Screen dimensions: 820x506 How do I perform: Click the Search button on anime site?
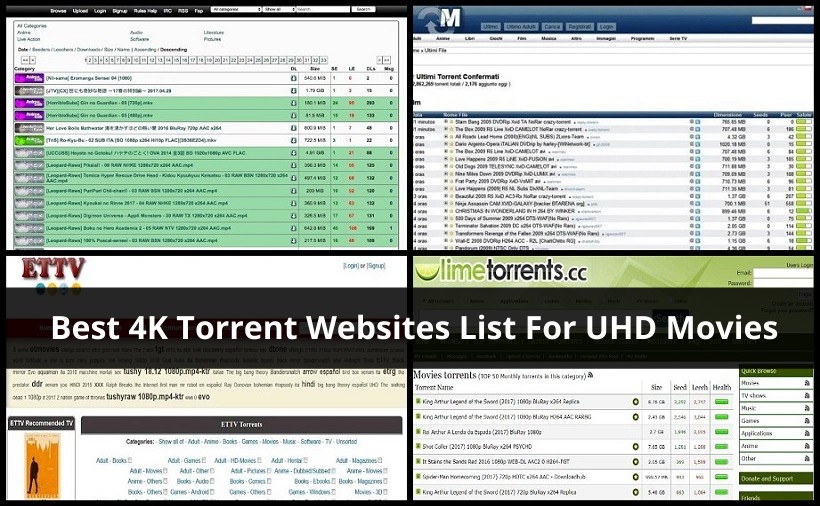[363, 9]
